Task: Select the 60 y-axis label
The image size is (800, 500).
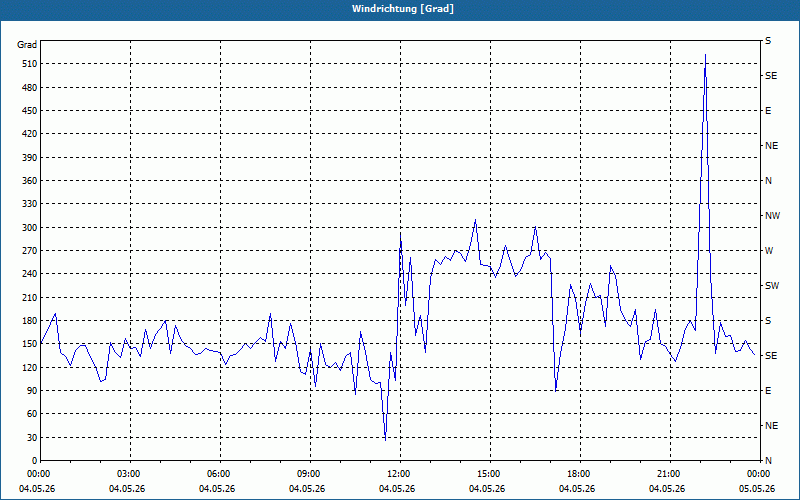Action: (31, 413)
